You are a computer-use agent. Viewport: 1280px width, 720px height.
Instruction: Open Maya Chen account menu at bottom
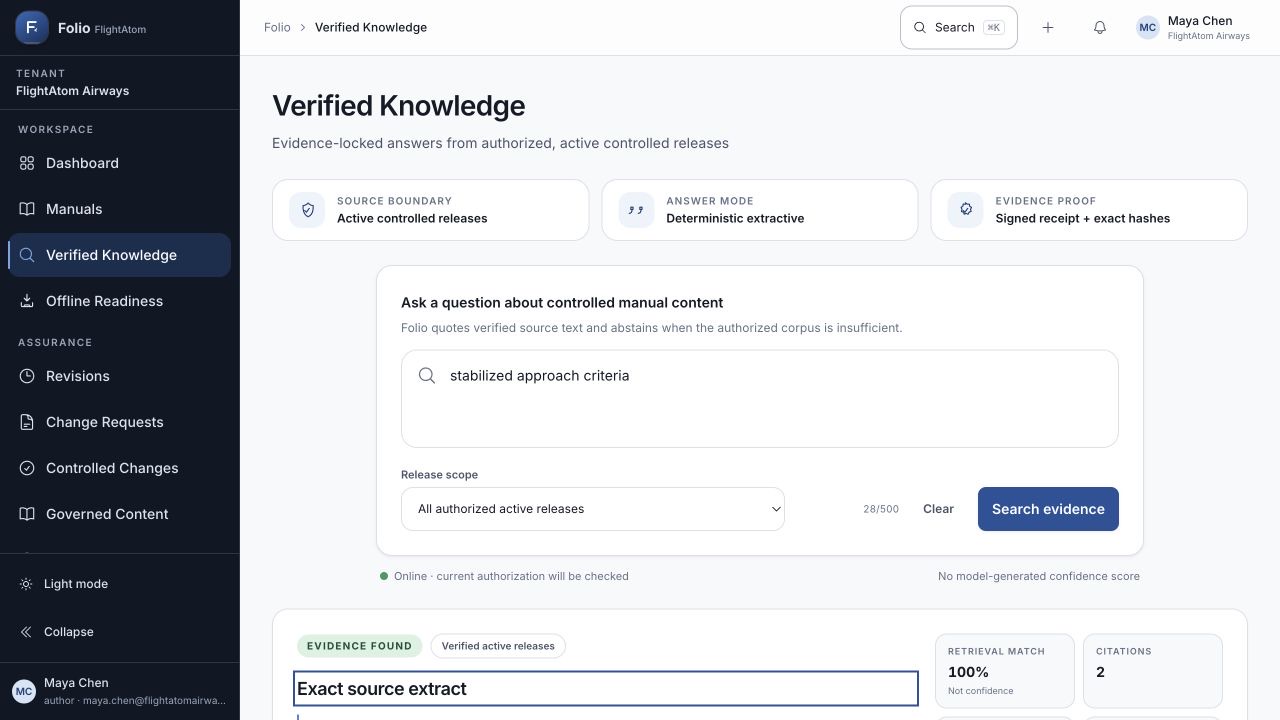[x=120, y=691]
